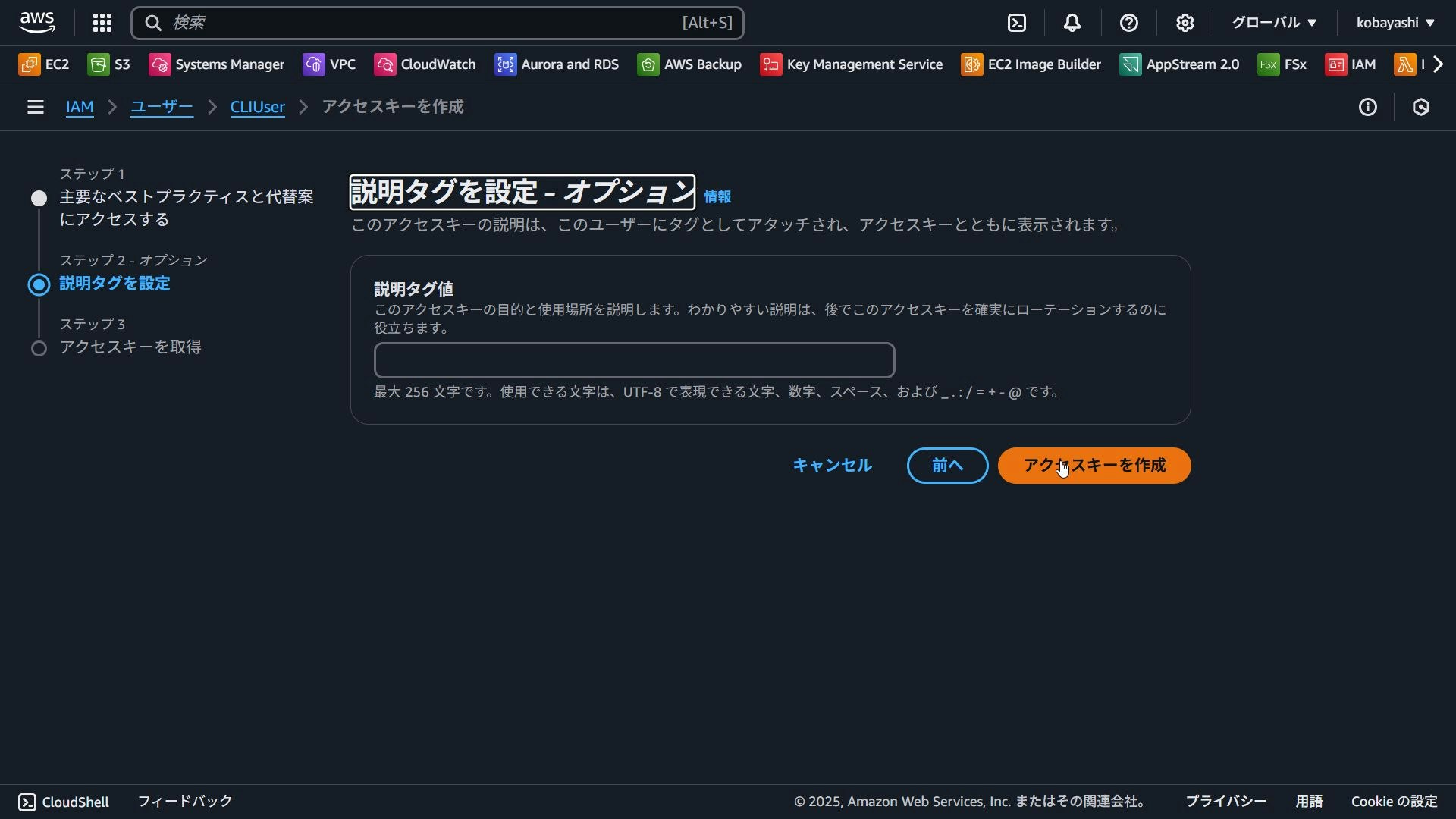This screenshot has height=819, width=1456.
Task: Click the description tag value field
Action: click(x=634, y=359)
